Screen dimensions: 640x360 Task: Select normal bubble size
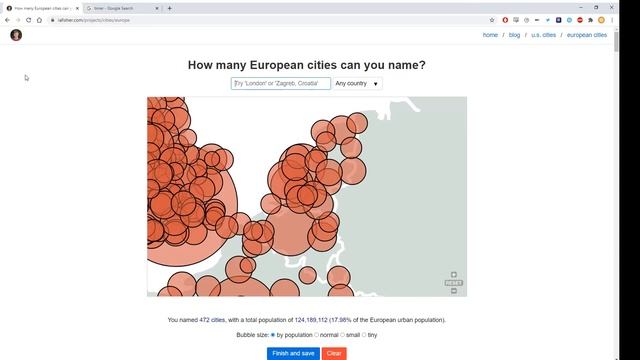tap(316, 335)
